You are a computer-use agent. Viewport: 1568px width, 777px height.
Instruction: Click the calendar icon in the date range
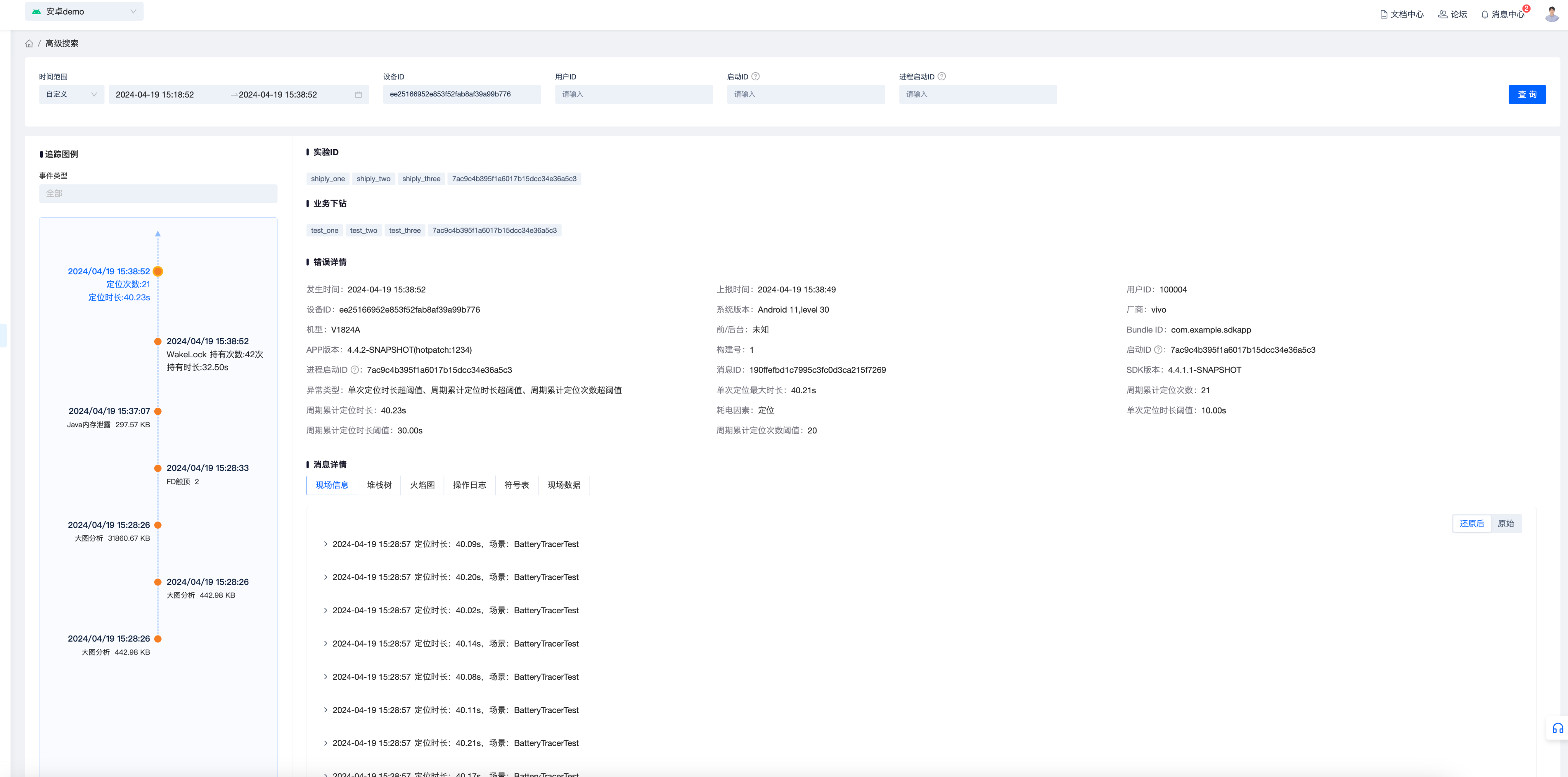tap(358, 94)
